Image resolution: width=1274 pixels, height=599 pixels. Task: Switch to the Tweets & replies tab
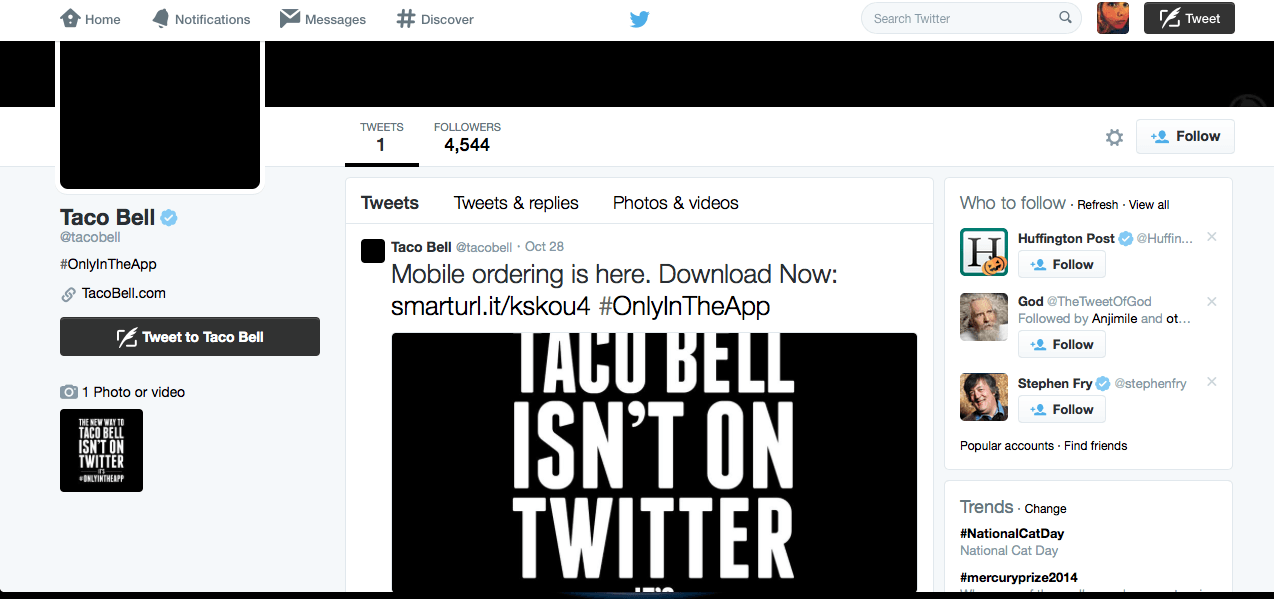516,203
